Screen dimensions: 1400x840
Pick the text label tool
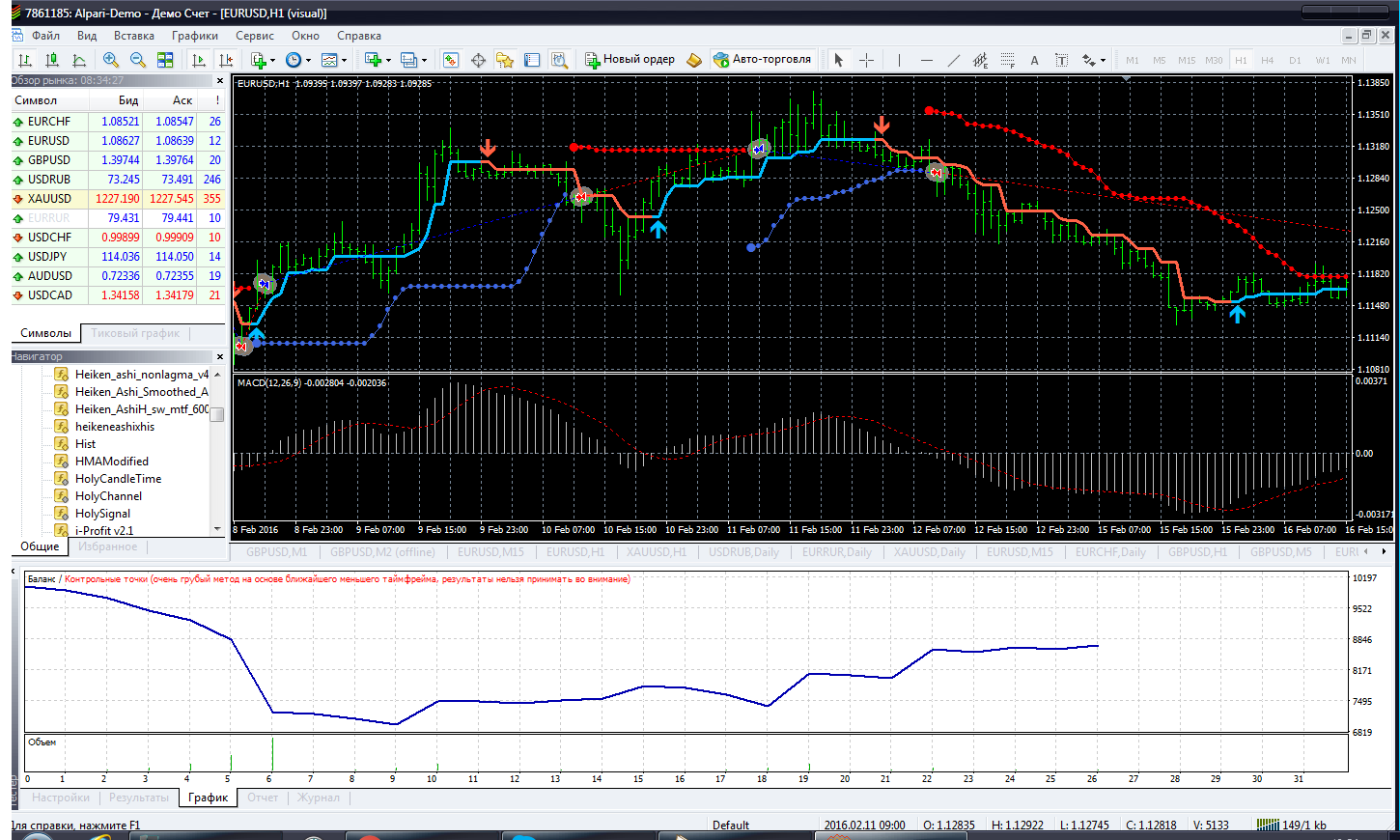pos(1061,60)
